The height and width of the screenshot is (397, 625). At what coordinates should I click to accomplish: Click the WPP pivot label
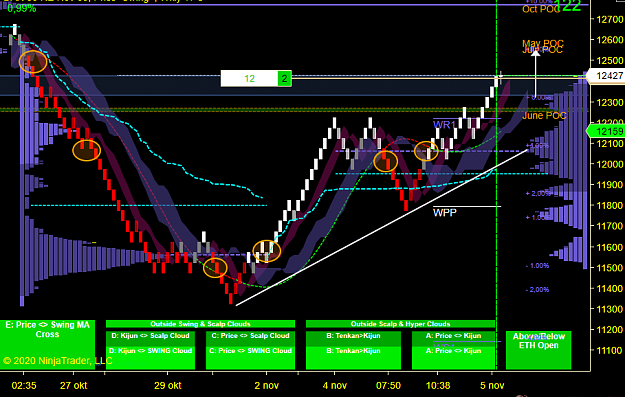(444, 212)
